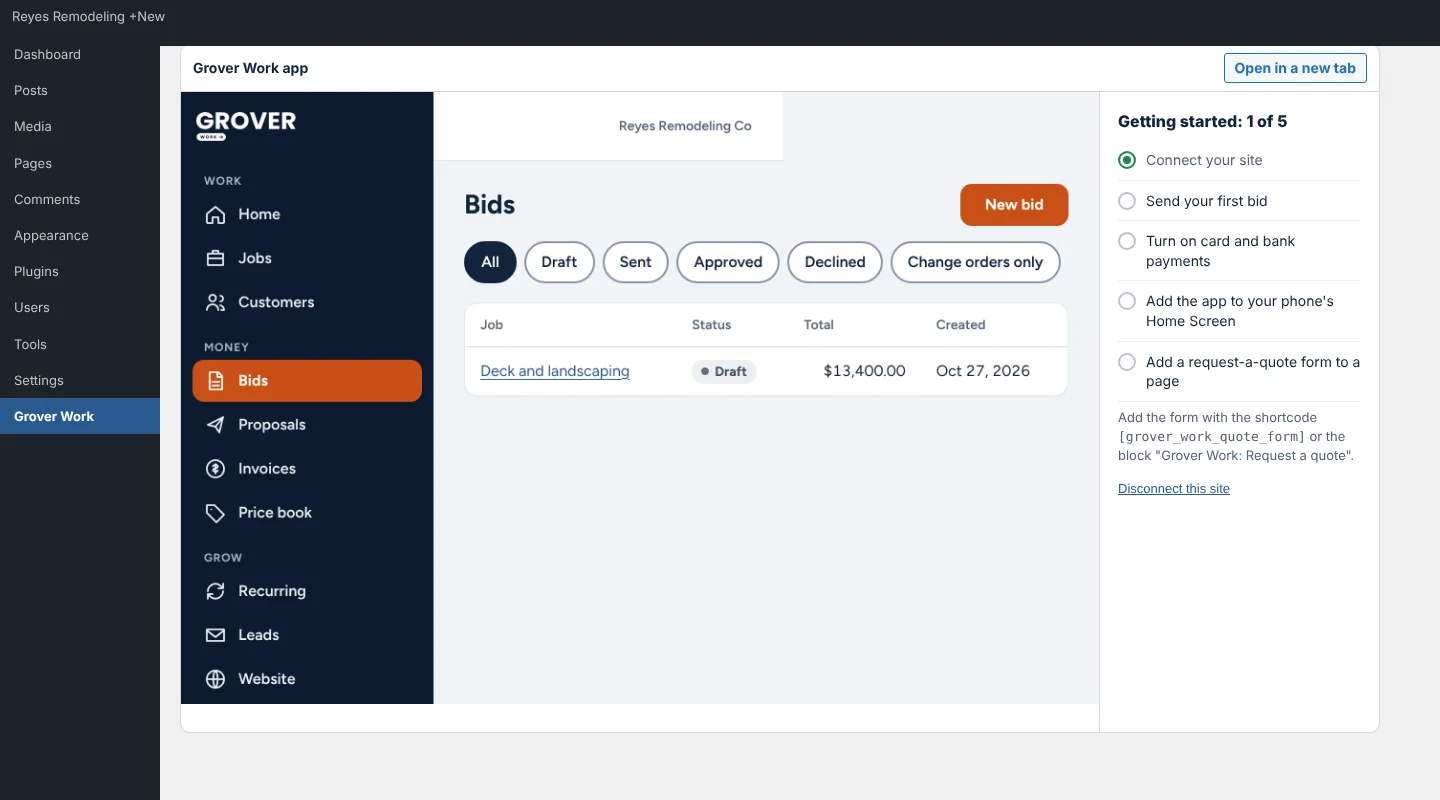Select the request-a-quote form radio

coord(1127,362)
